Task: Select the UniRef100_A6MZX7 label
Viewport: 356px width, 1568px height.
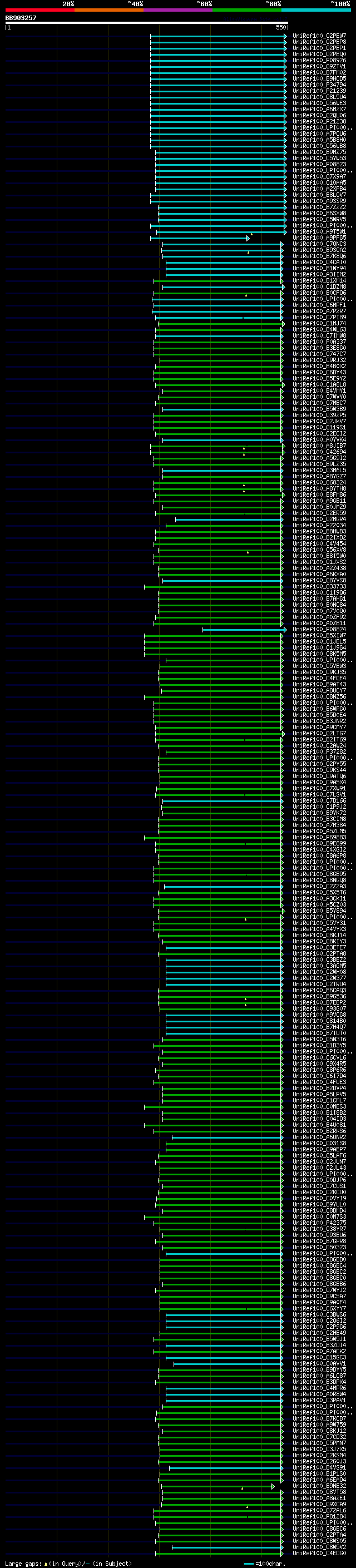Action: pos(319,110)
